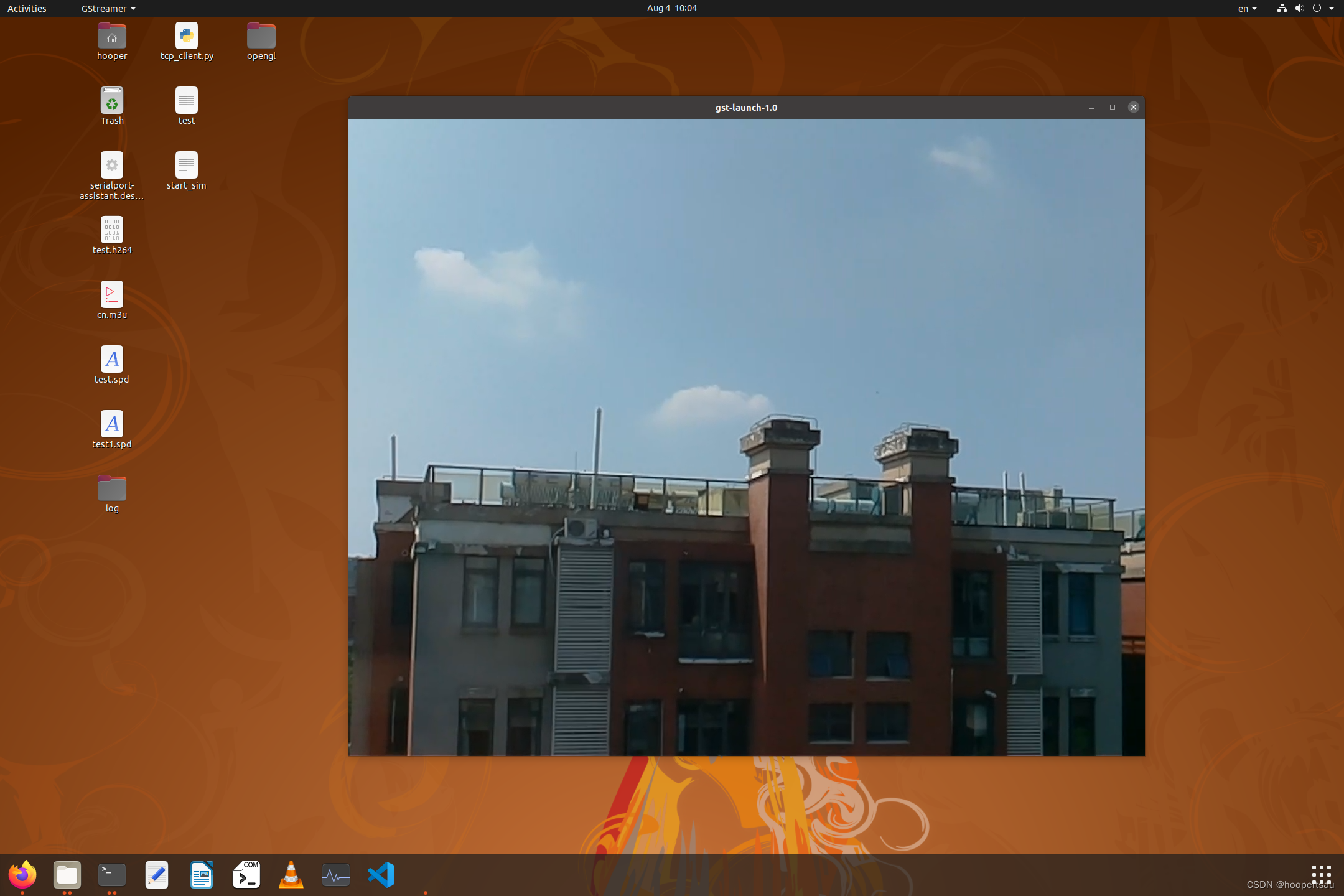Show Applications grid button

pos(1321,874)
